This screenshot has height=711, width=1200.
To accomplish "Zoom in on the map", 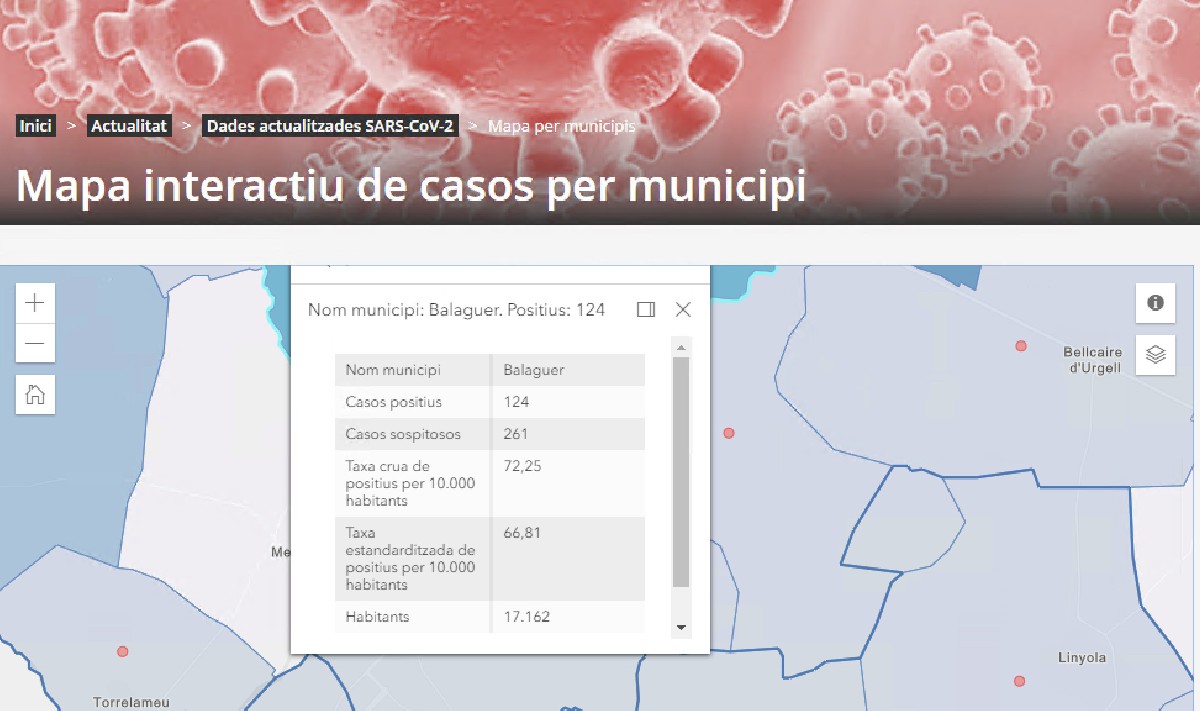I will pyautogui.click(x=35, y=302).
